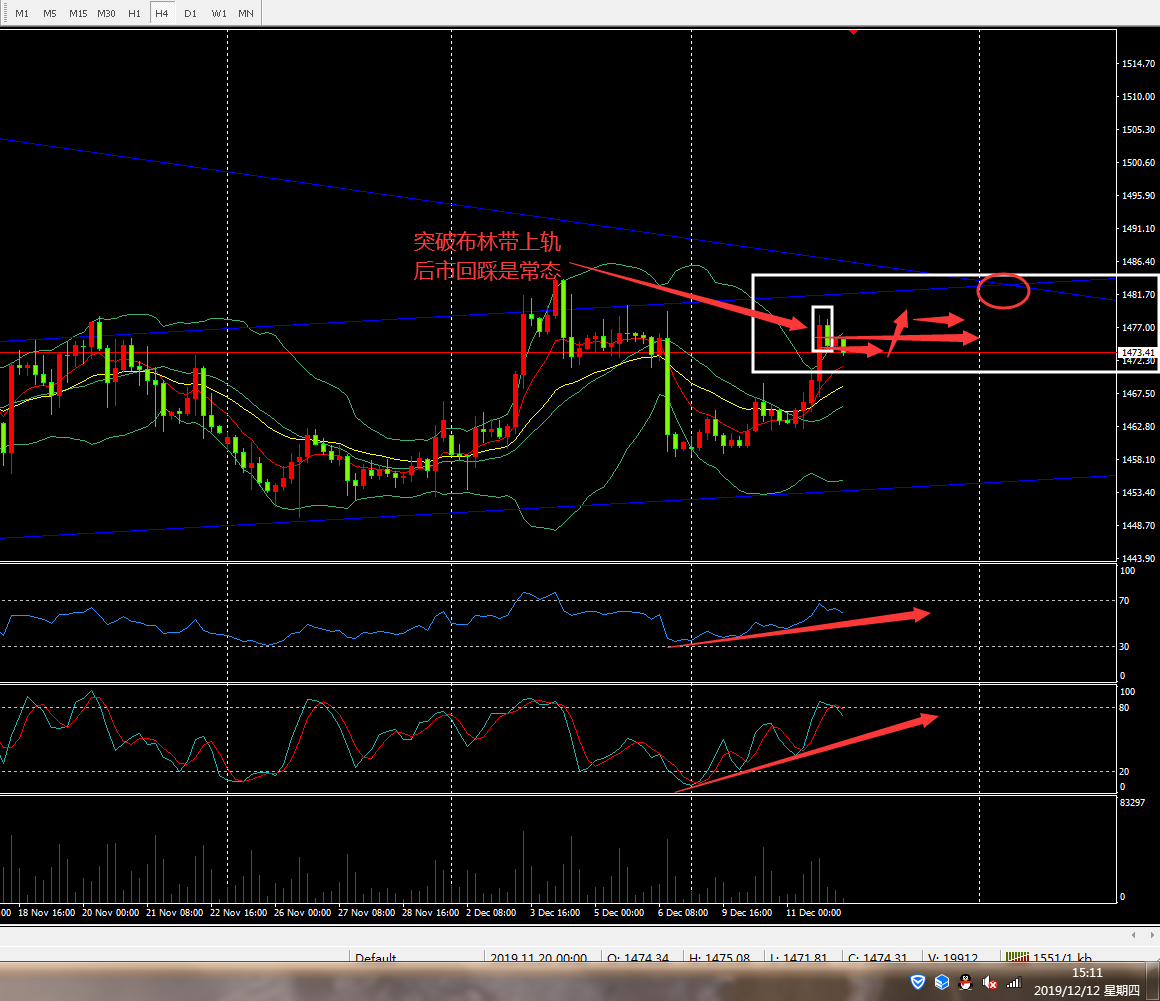The height and width of the screenshot is (1001, 1160).
Task: Select the active H4 timeframe button
Action: (162, 13)
